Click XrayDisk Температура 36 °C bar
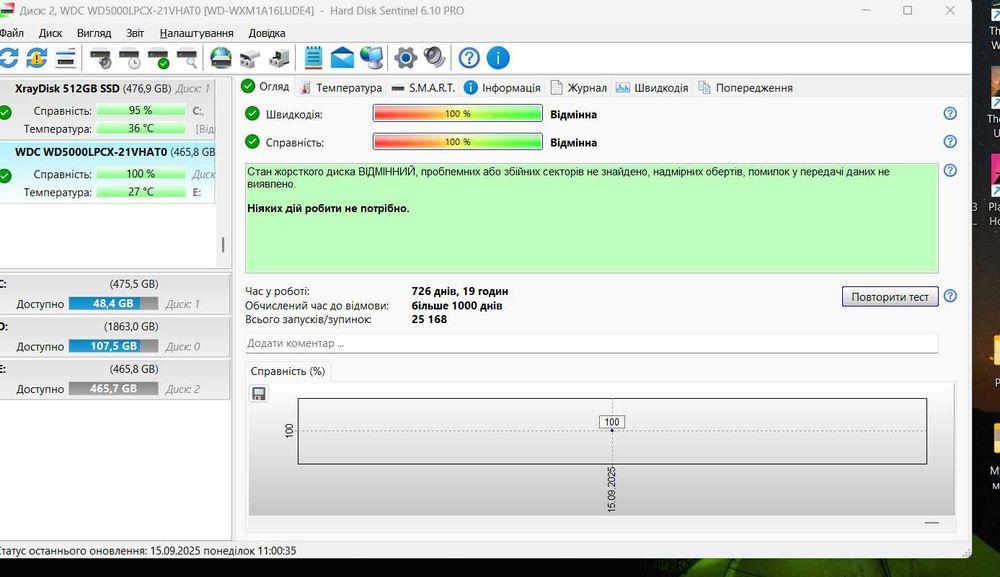Viewport: 1000px width, 577px height. coord(141,128)
